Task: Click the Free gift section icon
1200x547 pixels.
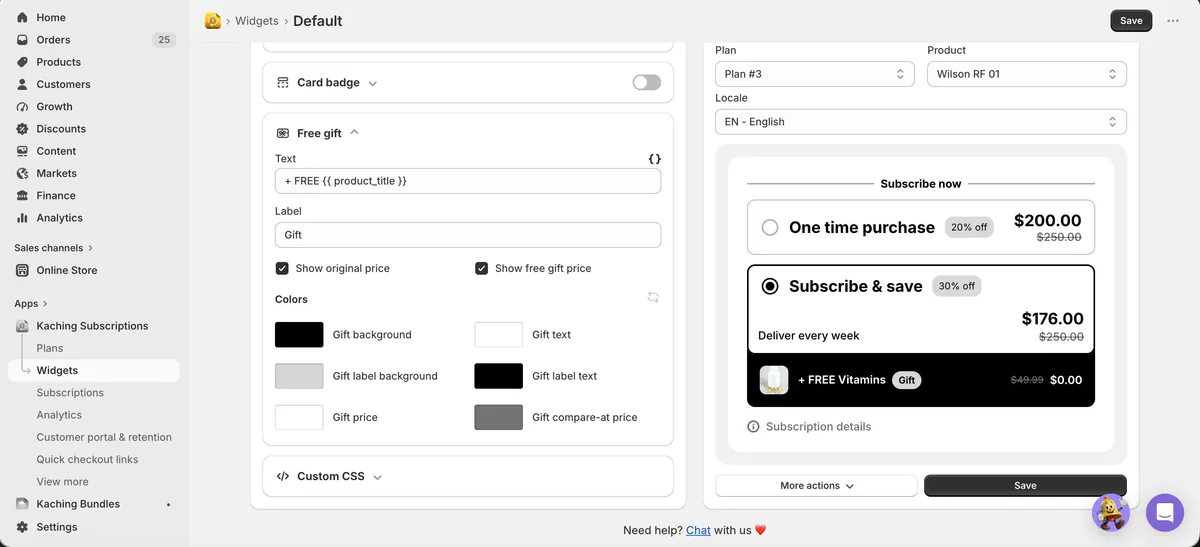Action: pyautogui.click(x=282, y=133)
